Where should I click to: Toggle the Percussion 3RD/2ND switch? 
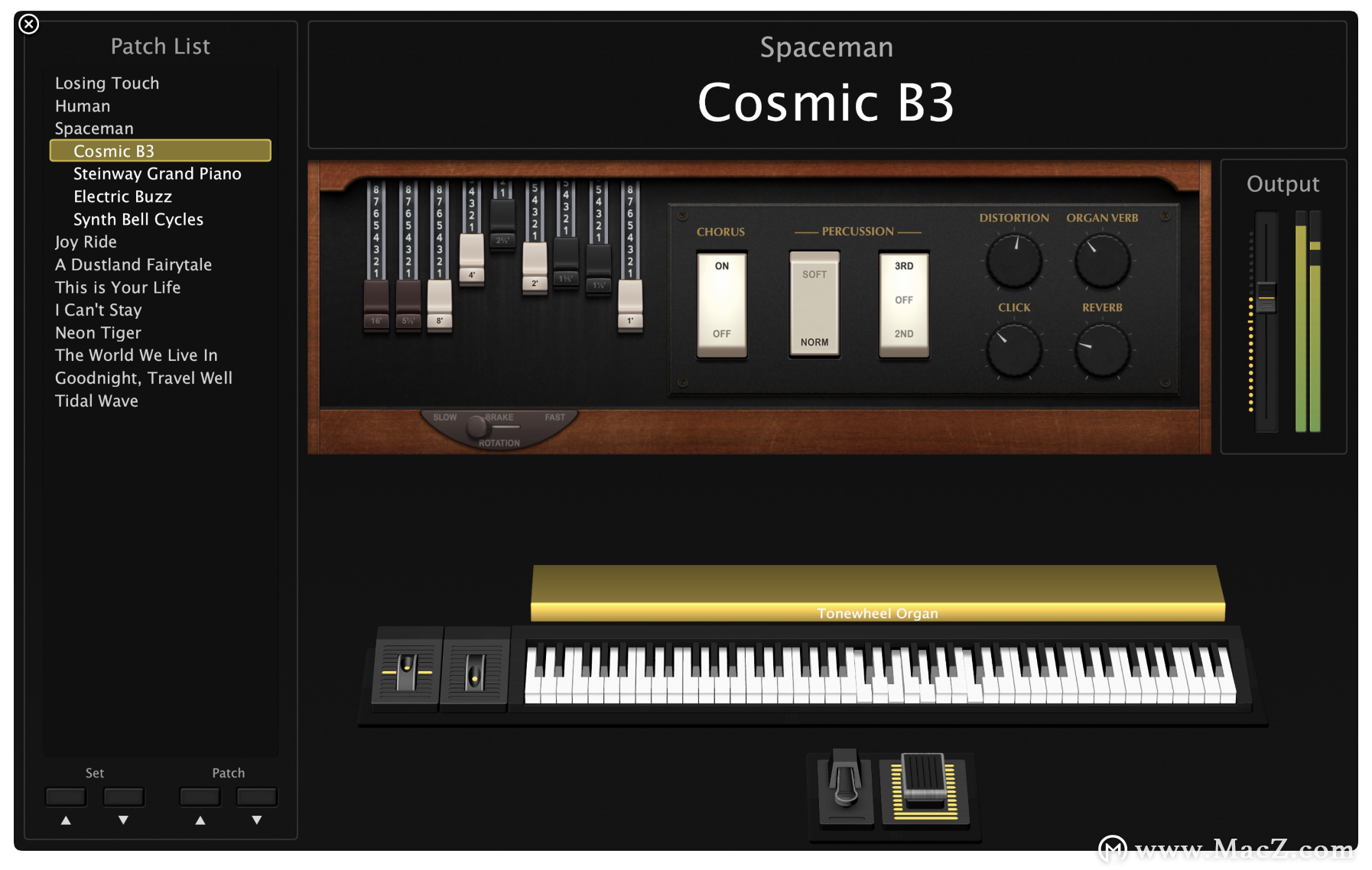click(x=904, y=304)
